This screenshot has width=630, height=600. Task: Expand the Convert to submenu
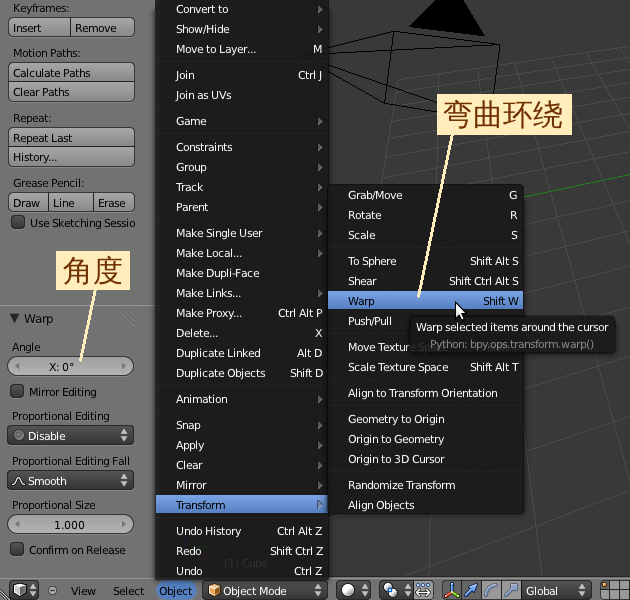tap(242, 9)
